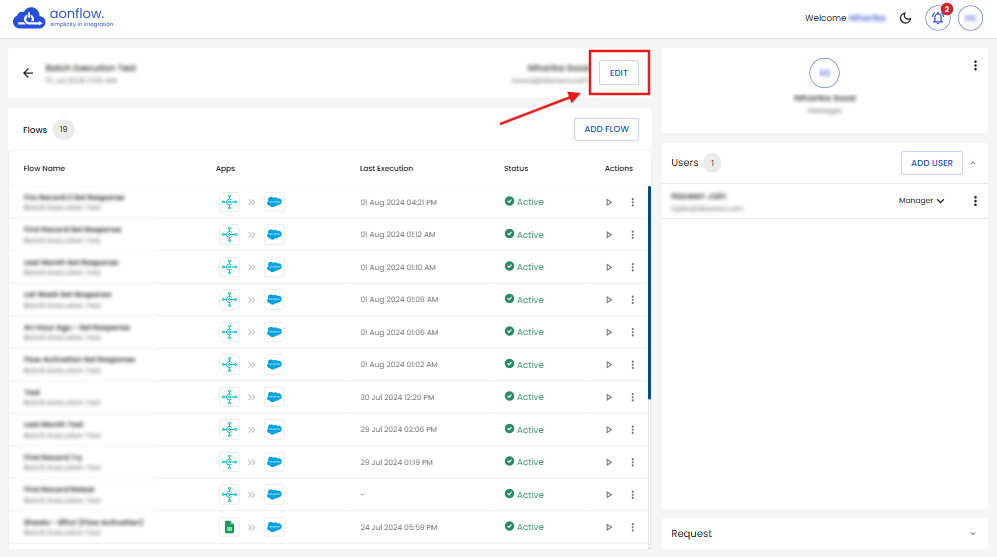This screenshot has width=997, height=557.
Task: Open three-dot menu on the profile card
Action: [975, 66]
